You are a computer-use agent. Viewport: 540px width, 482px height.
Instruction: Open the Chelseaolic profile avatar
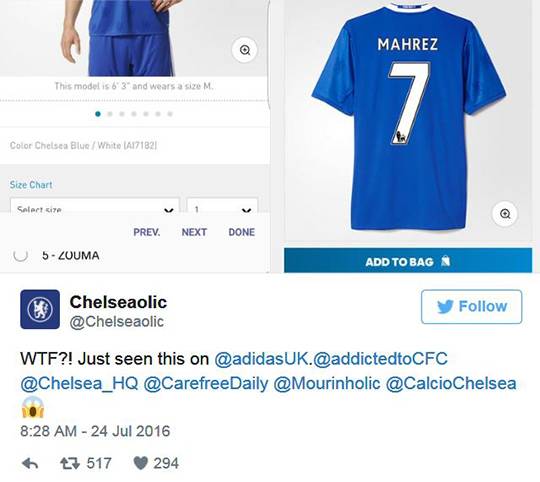point(40,309)
